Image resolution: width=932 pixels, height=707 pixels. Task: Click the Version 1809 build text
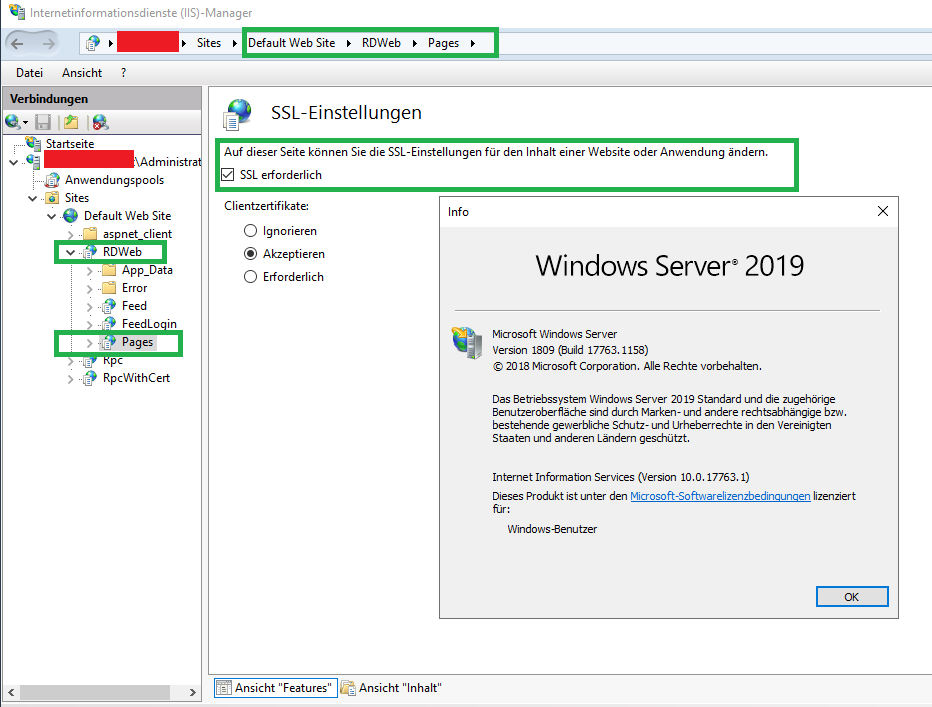tap(570, 350)
